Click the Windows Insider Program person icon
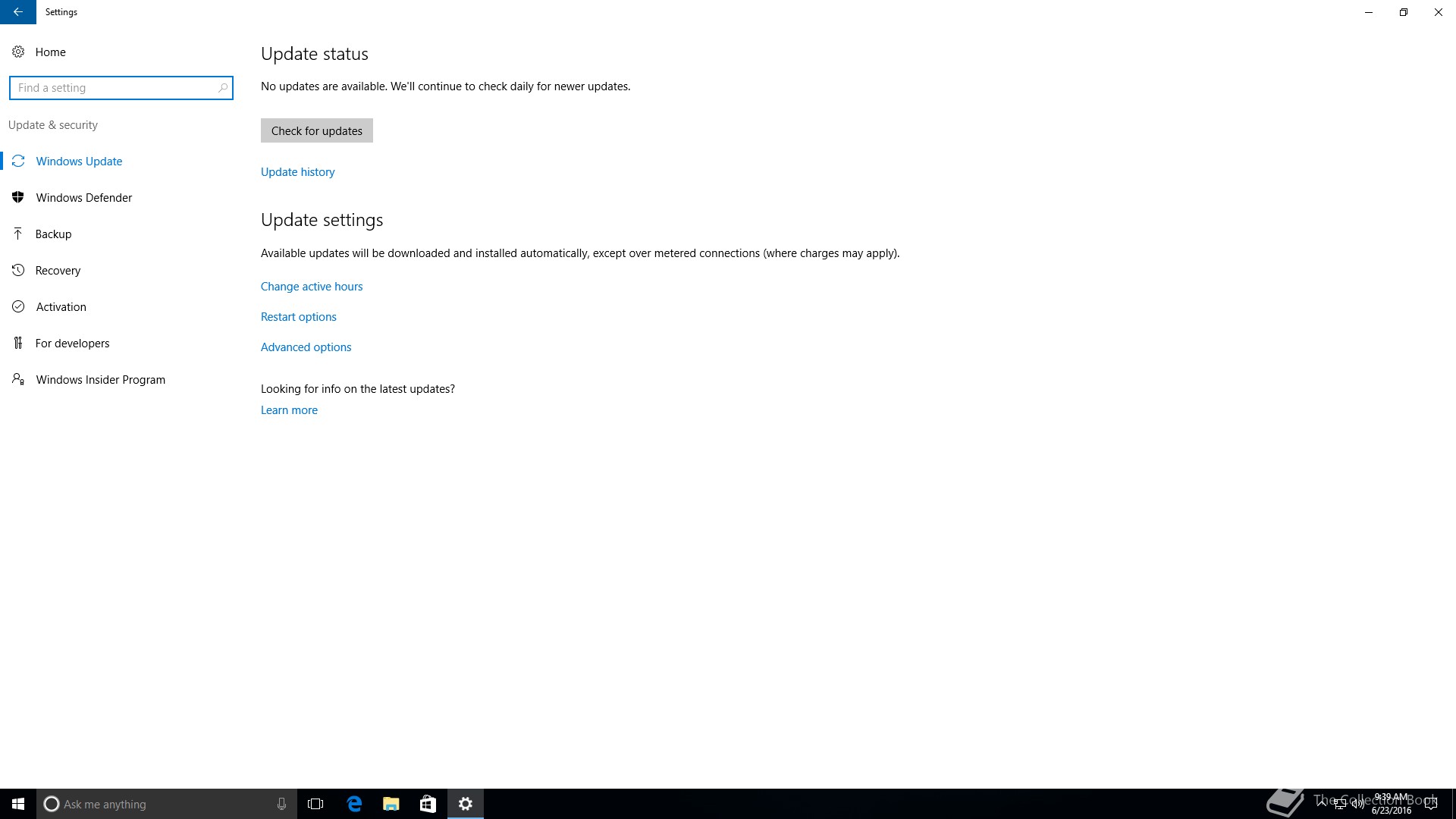Screen dimensions: 1456x819 coord(18,379)
